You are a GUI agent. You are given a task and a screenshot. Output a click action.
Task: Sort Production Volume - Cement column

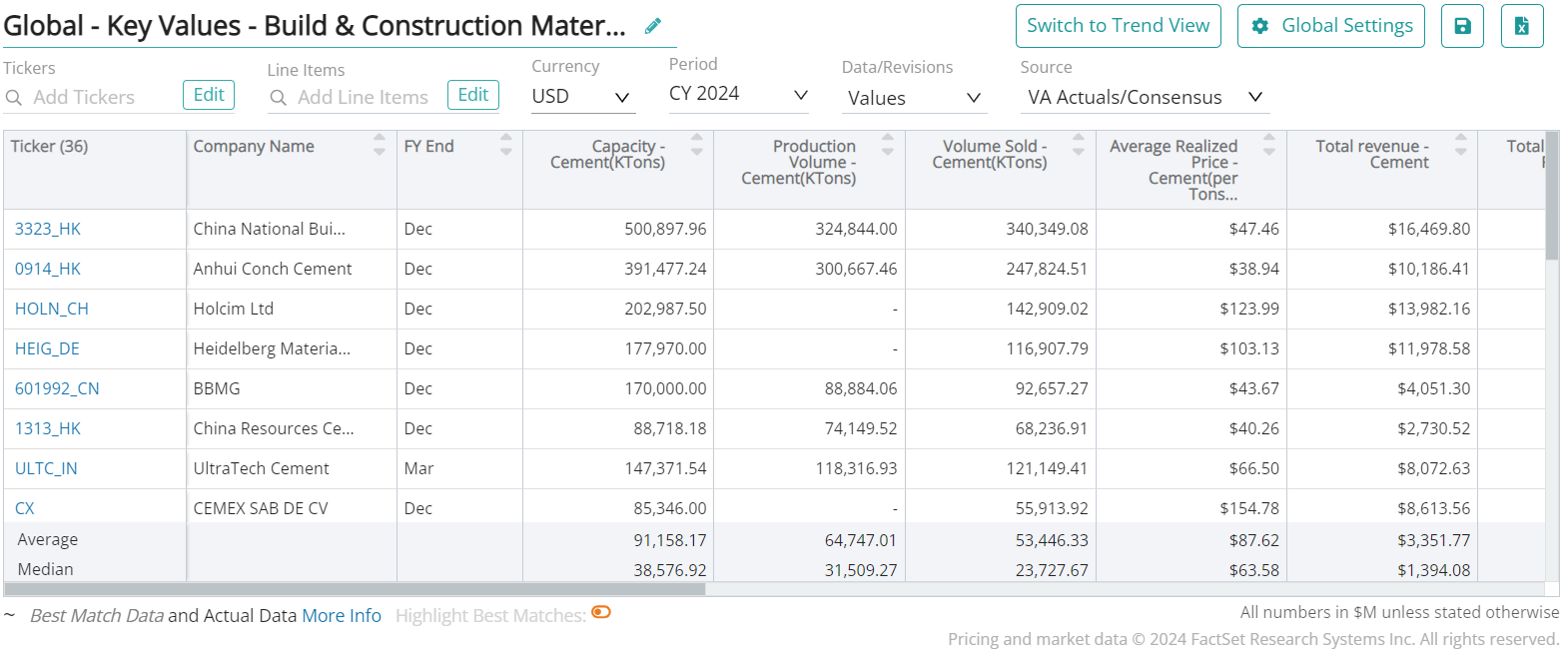click(x=888, y=145)
